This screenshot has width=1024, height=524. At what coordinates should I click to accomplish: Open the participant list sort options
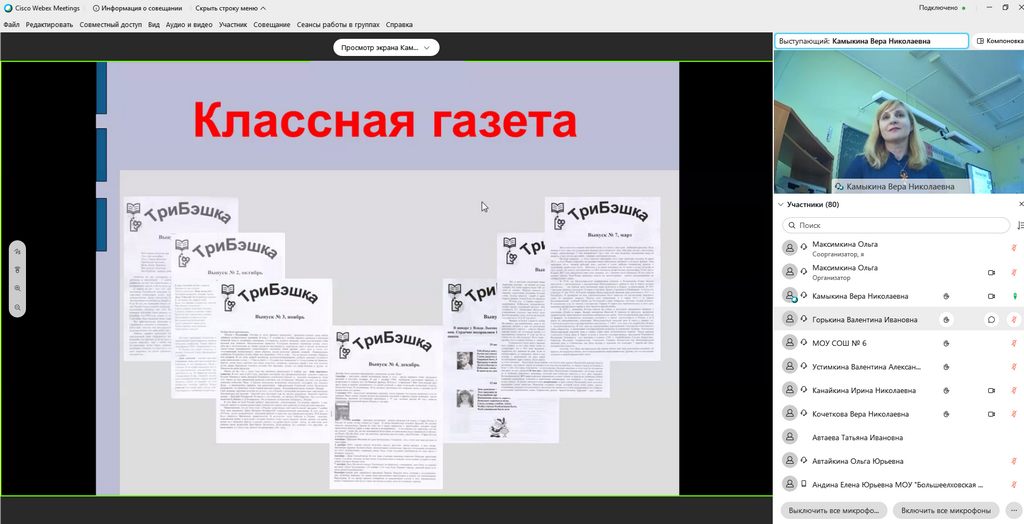pyautogui.click(x=1019, y=226)
